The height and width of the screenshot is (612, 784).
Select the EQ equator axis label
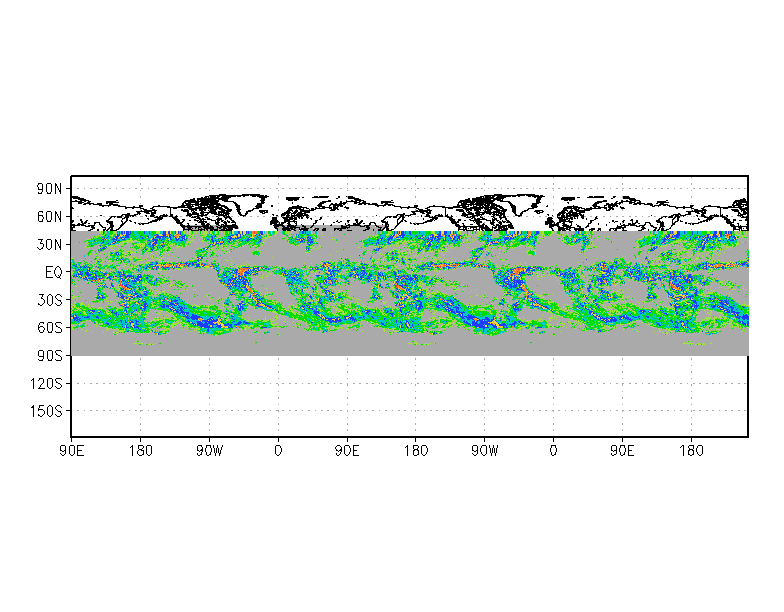pos(54,272)
